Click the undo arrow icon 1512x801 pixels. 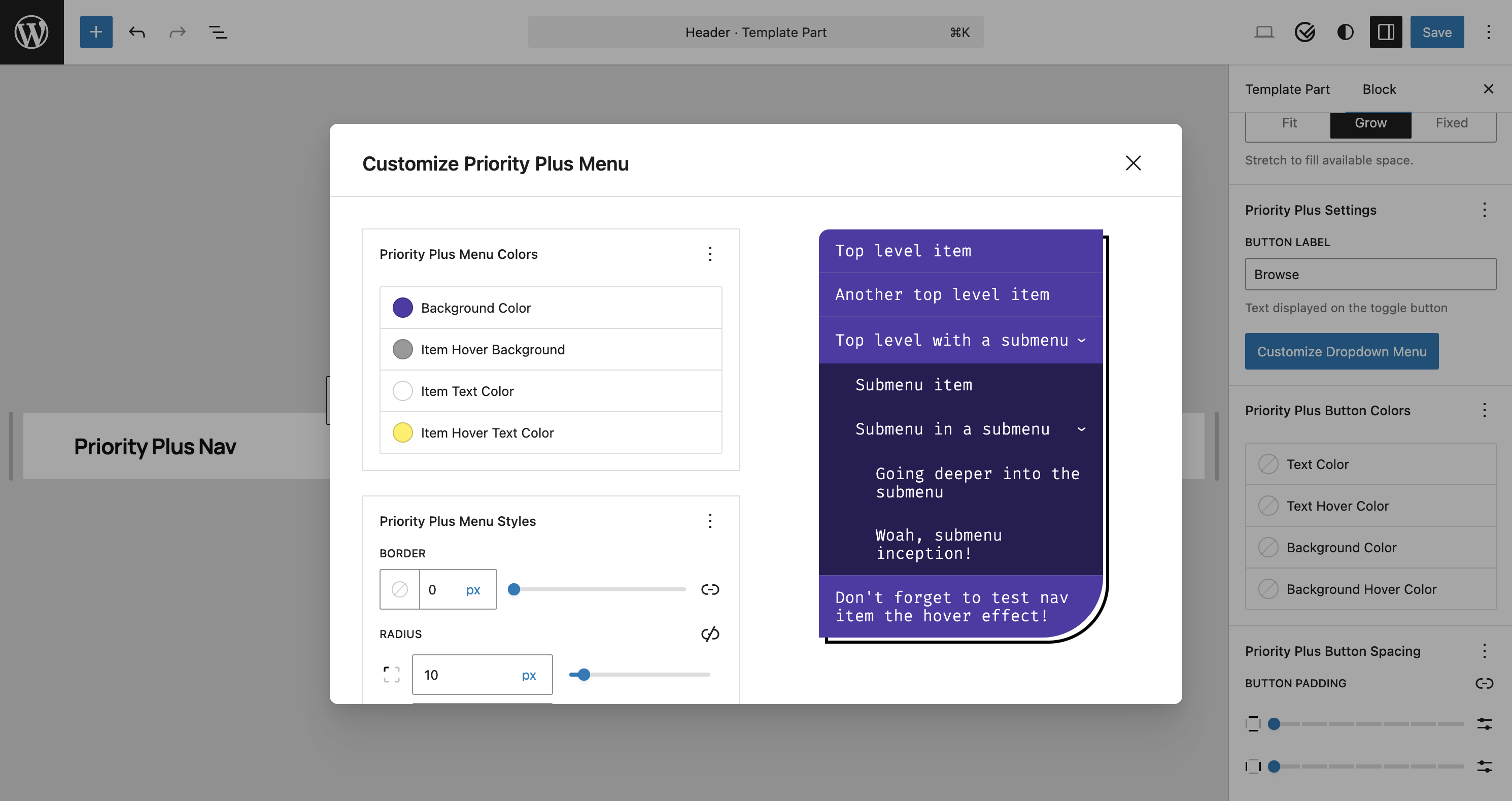tap(137, 31)
